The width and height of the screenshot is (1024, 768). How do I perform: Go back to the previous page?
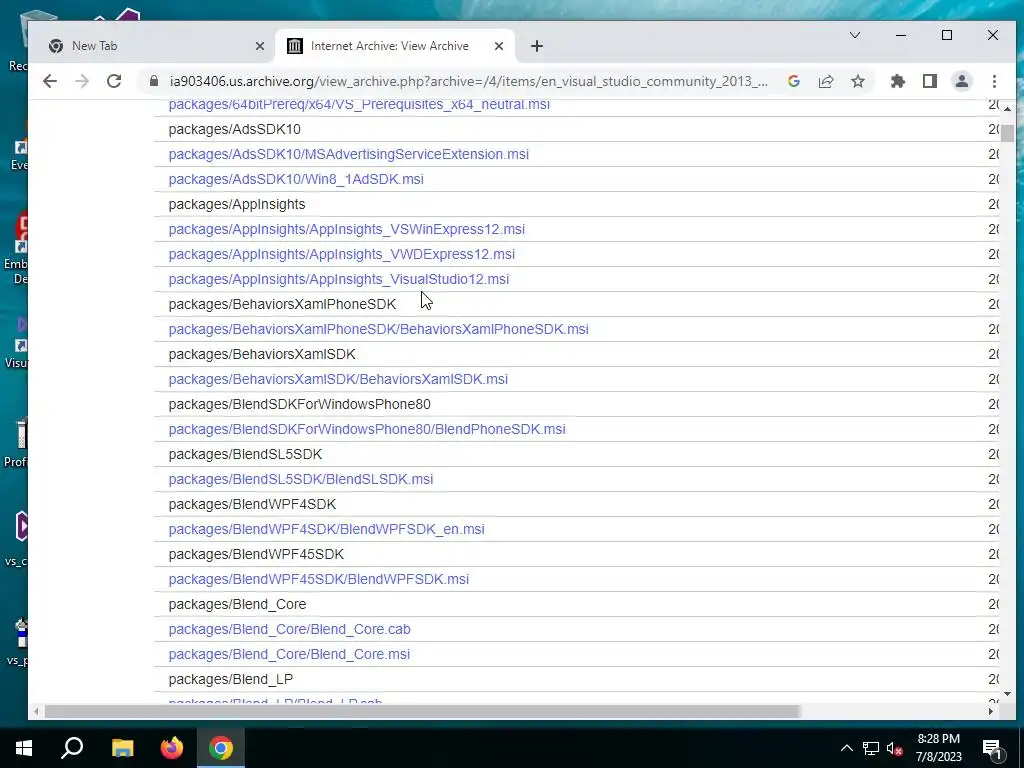(50, 81)
